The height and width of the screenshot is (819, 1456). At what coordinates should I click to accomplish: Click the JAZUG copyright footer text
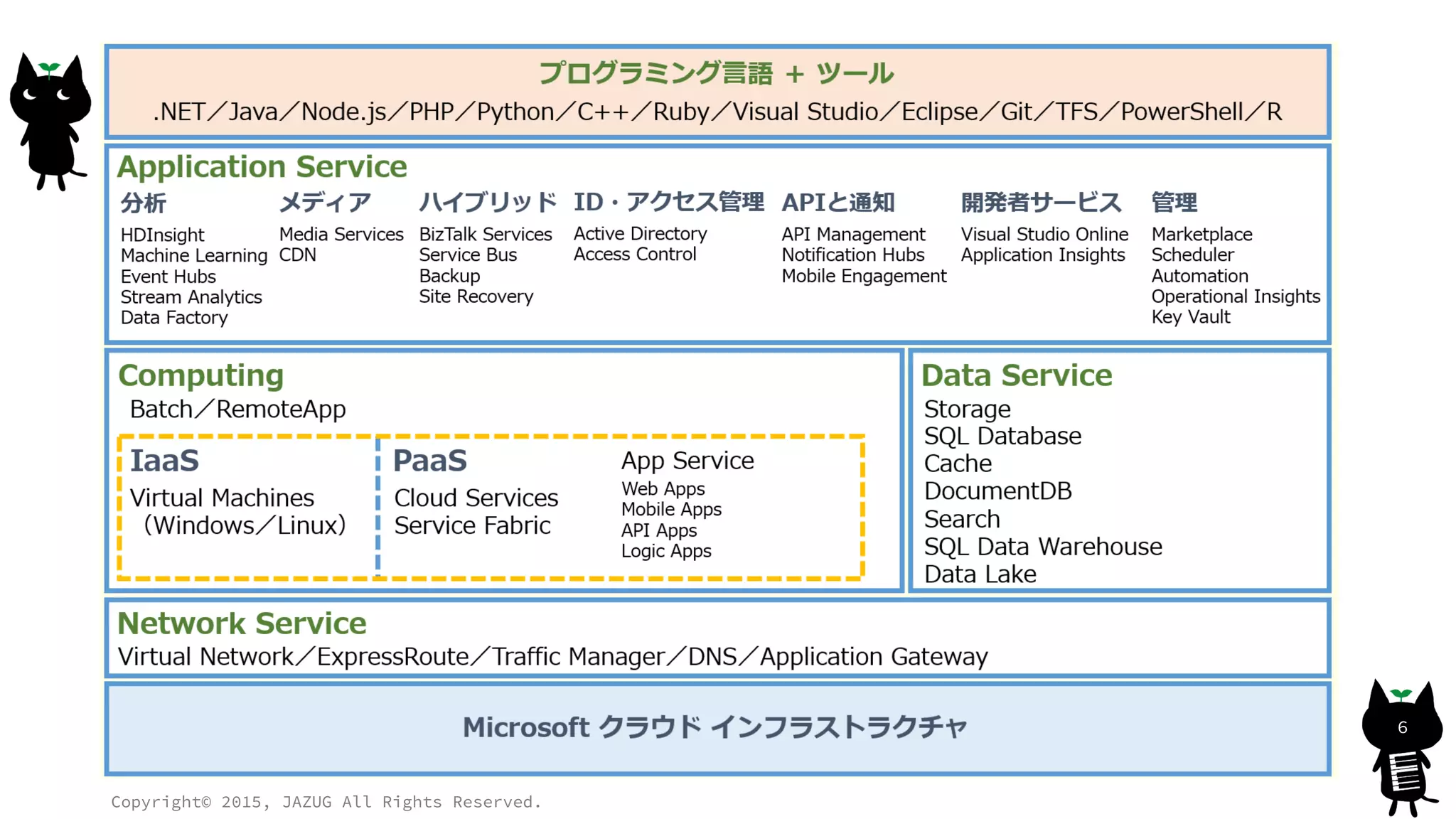(x=326, y=802)
